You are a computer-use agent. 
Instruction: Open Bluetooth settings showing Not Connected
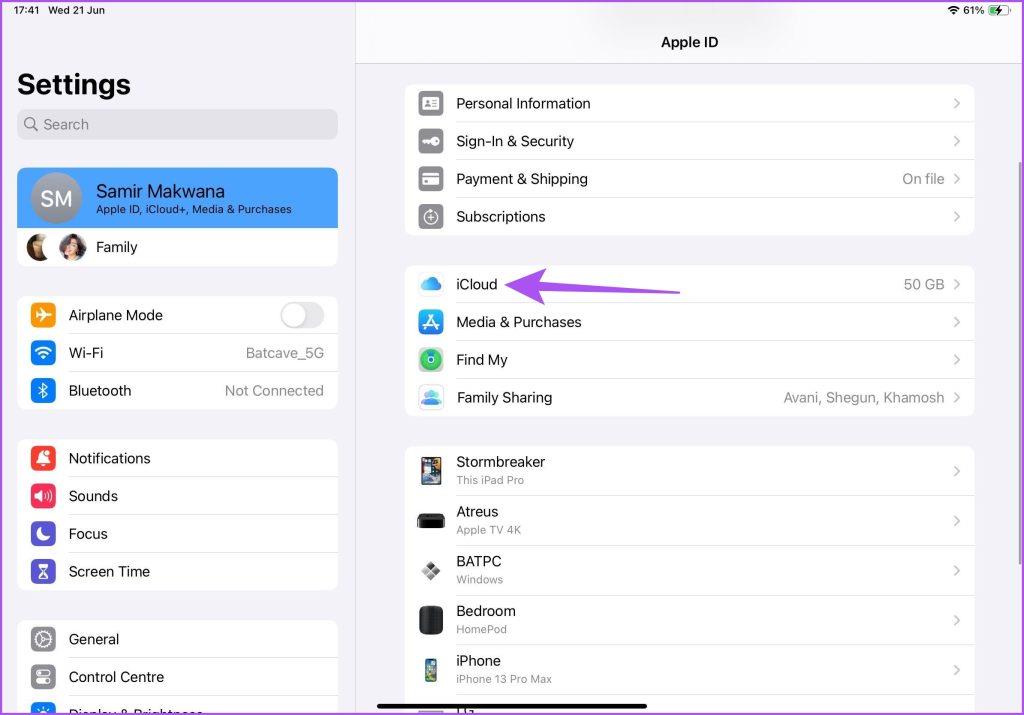pos(177,390)
